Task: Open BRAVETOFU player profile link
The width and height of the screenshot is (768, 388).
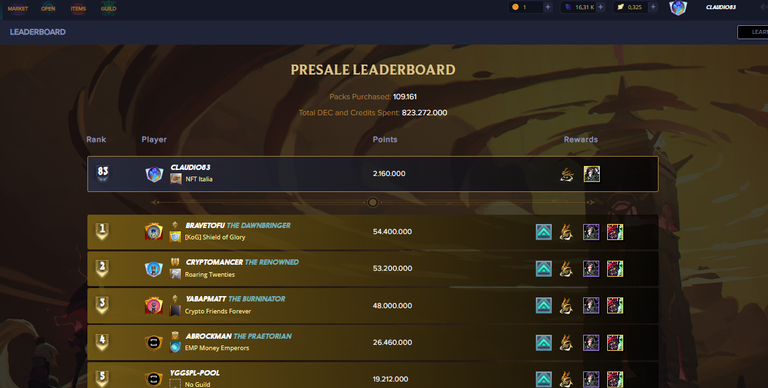Action: 205,225
